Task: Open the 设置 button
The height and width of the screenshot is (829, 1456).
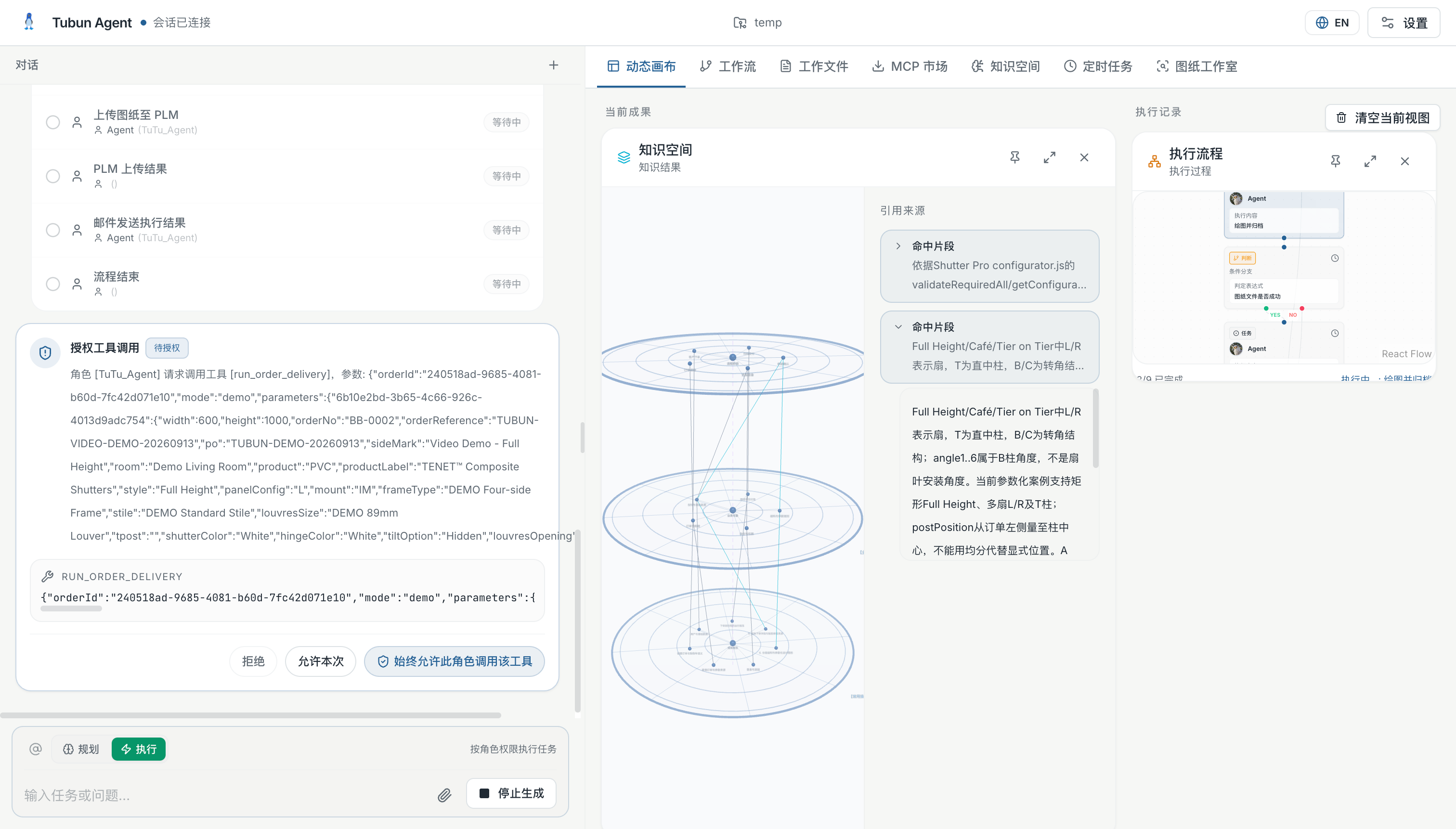Action: click(x=1404, y=22)
